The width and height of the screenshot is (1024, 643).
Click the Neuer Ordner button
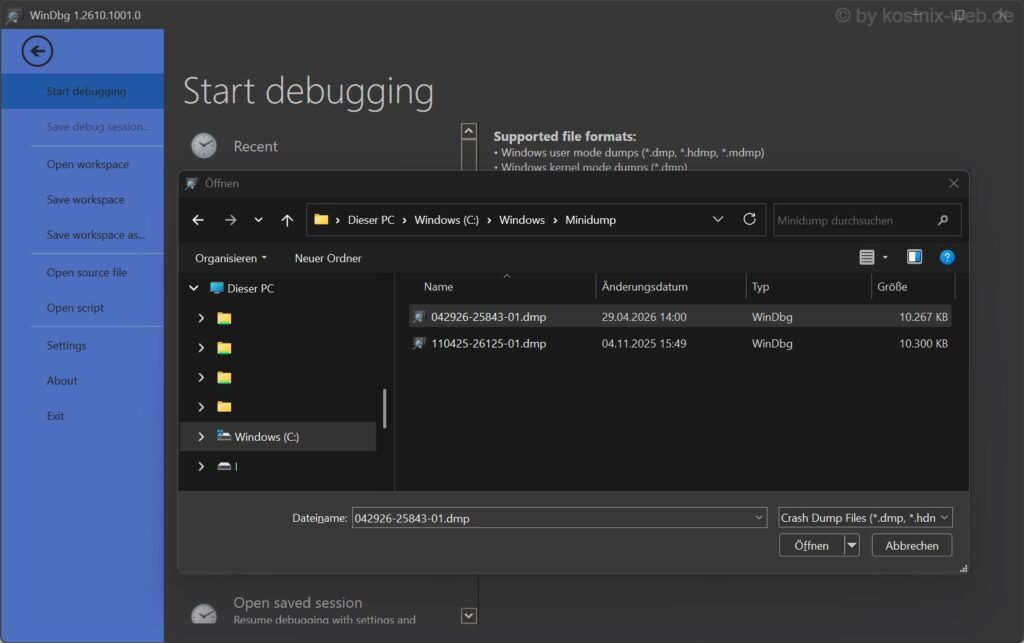click(x=328, y=258)
